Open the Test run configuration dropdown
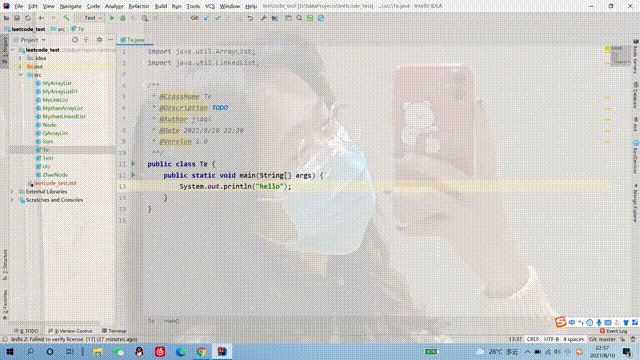The width and height of the screenshot is (640, 360). 89,18
